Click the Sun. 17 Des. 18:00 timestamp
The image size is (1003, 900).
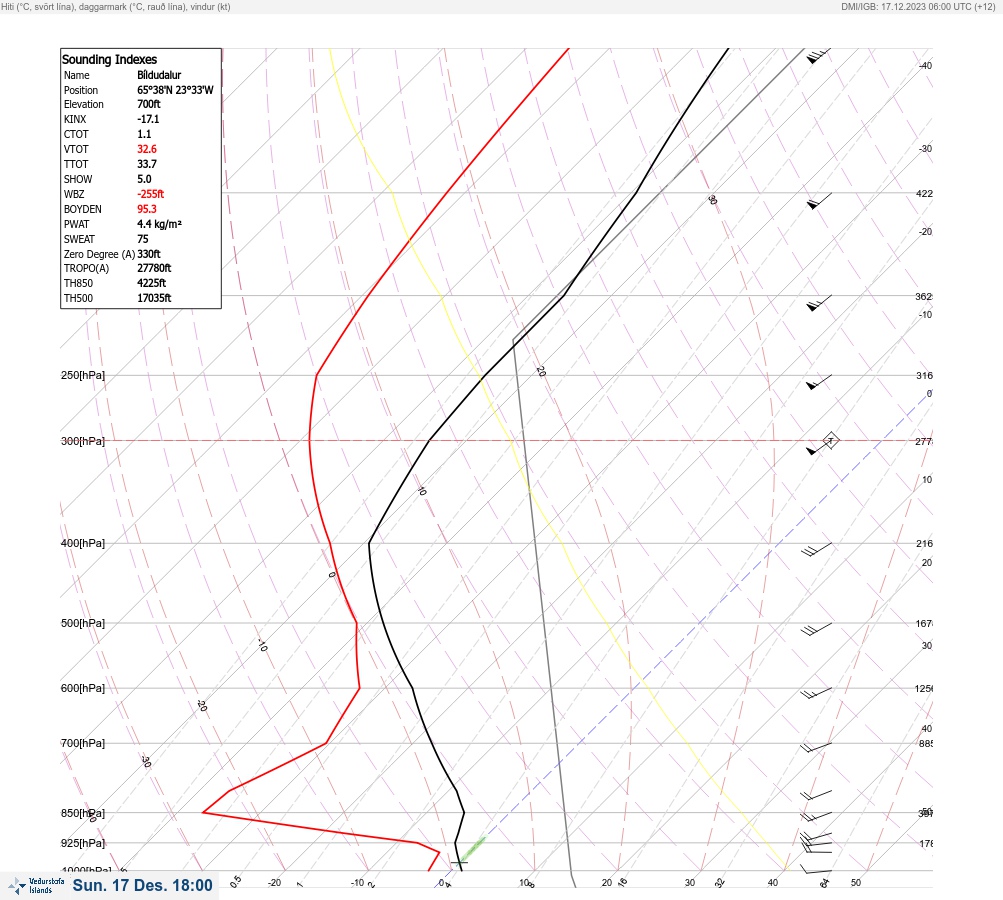(x=143, y=885)
